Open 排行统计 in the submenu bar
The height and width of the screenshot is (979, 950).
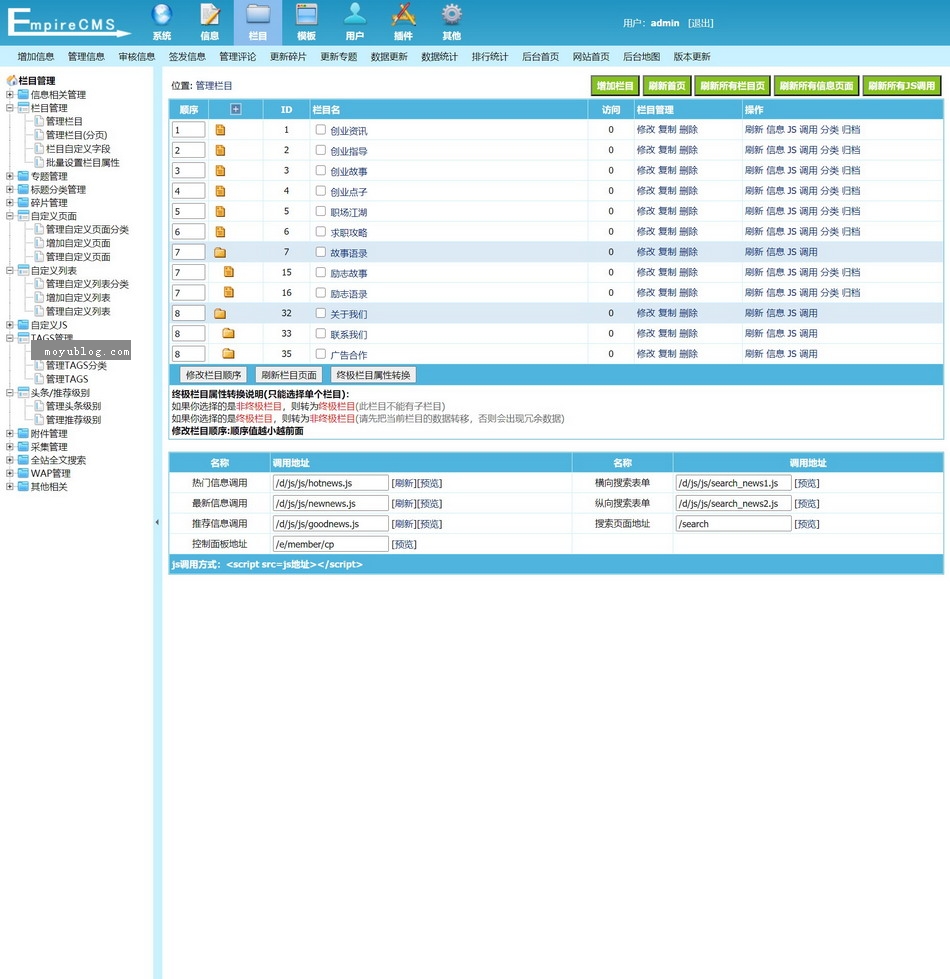click(x=490, y=57)
